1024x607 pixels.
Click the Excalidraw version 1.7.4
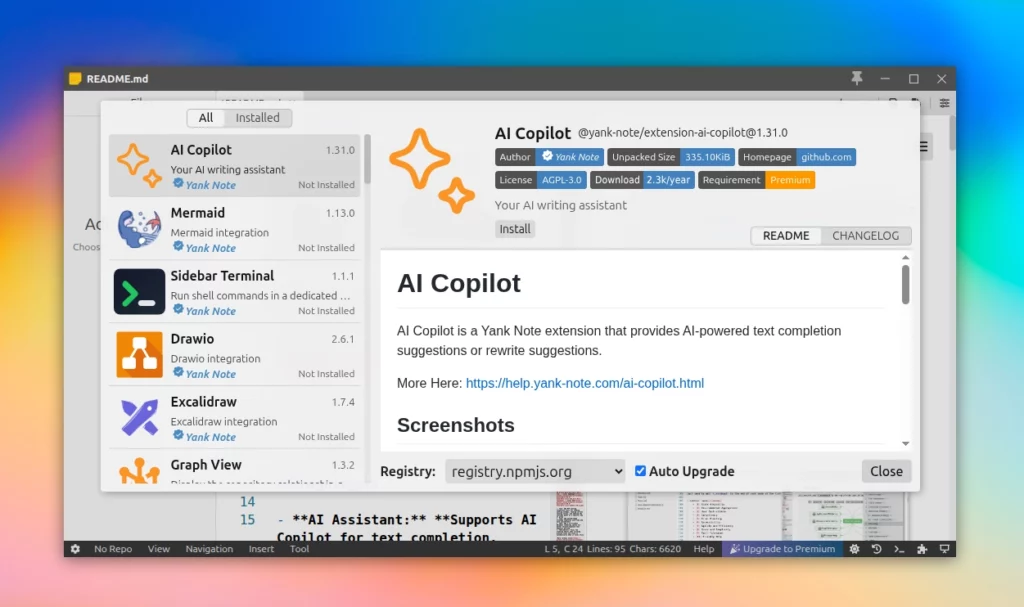(343, 402)
